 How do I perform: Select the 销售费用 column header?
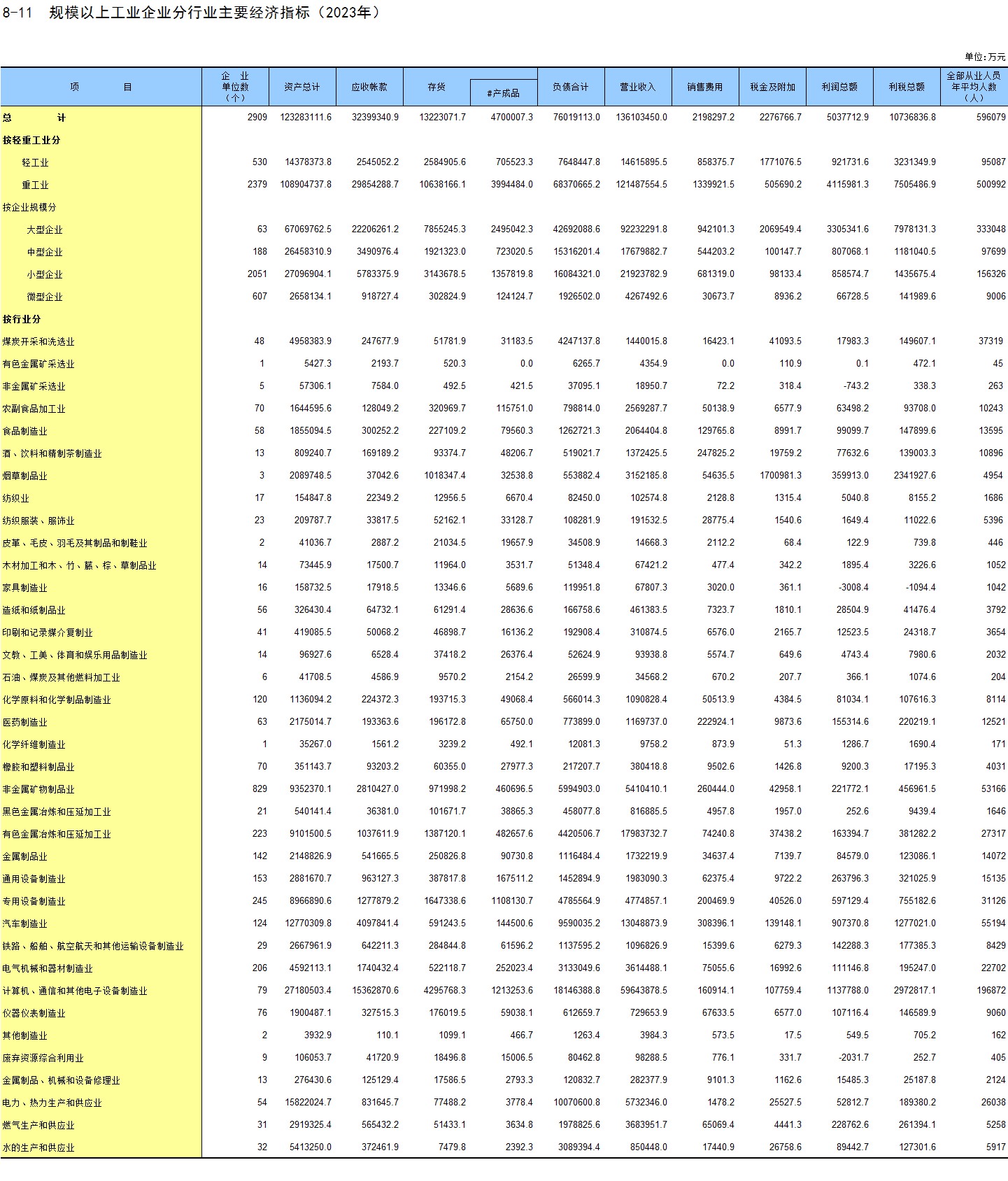click(x=705, y=87)
